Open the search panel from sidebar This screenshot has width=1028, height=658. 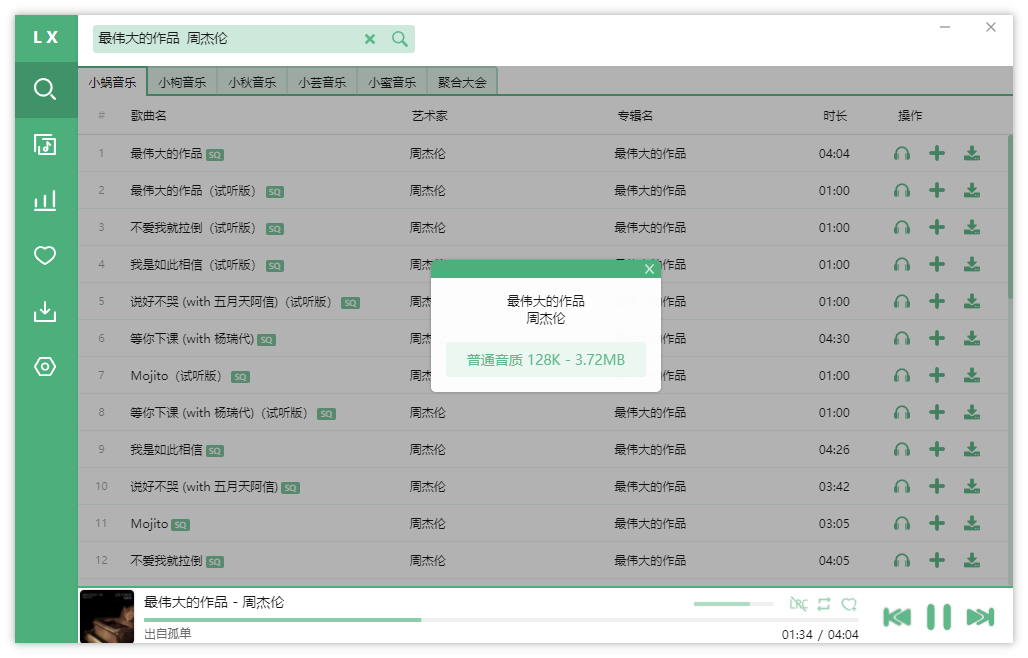[45, 89]
